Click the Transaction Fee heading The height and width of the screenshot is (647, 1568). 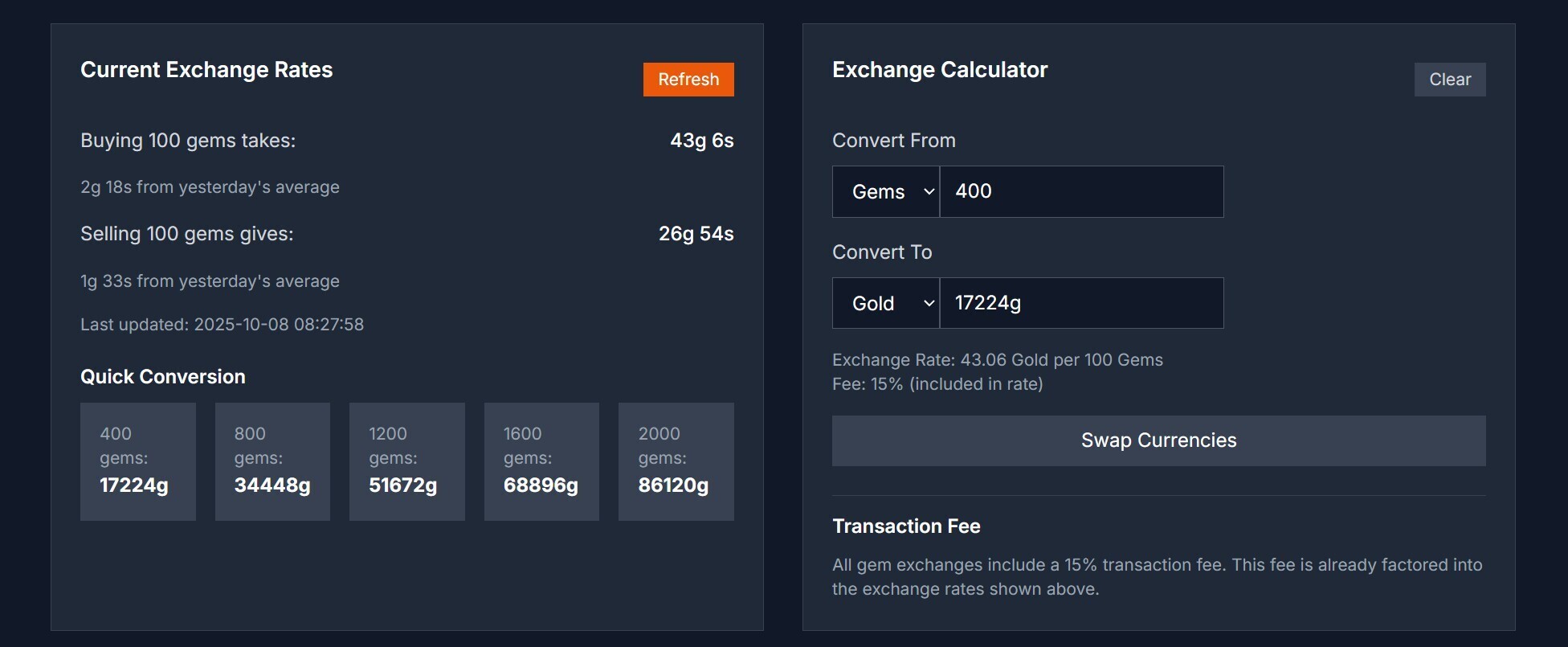pyautogui.click(x=906, y=526)
